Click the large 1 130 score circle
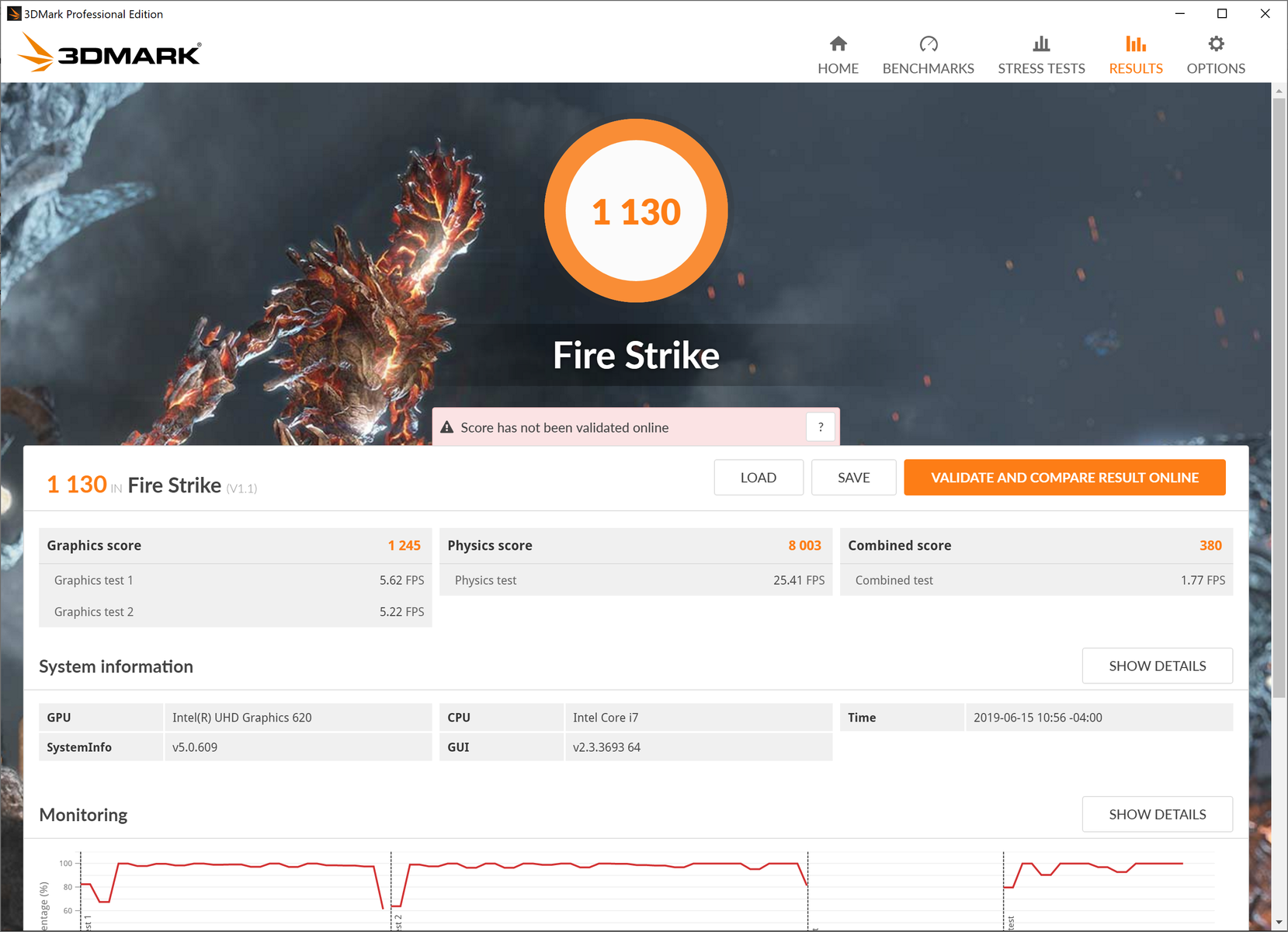The width and height of the screenshot is (1288, 932). (636, 210)
